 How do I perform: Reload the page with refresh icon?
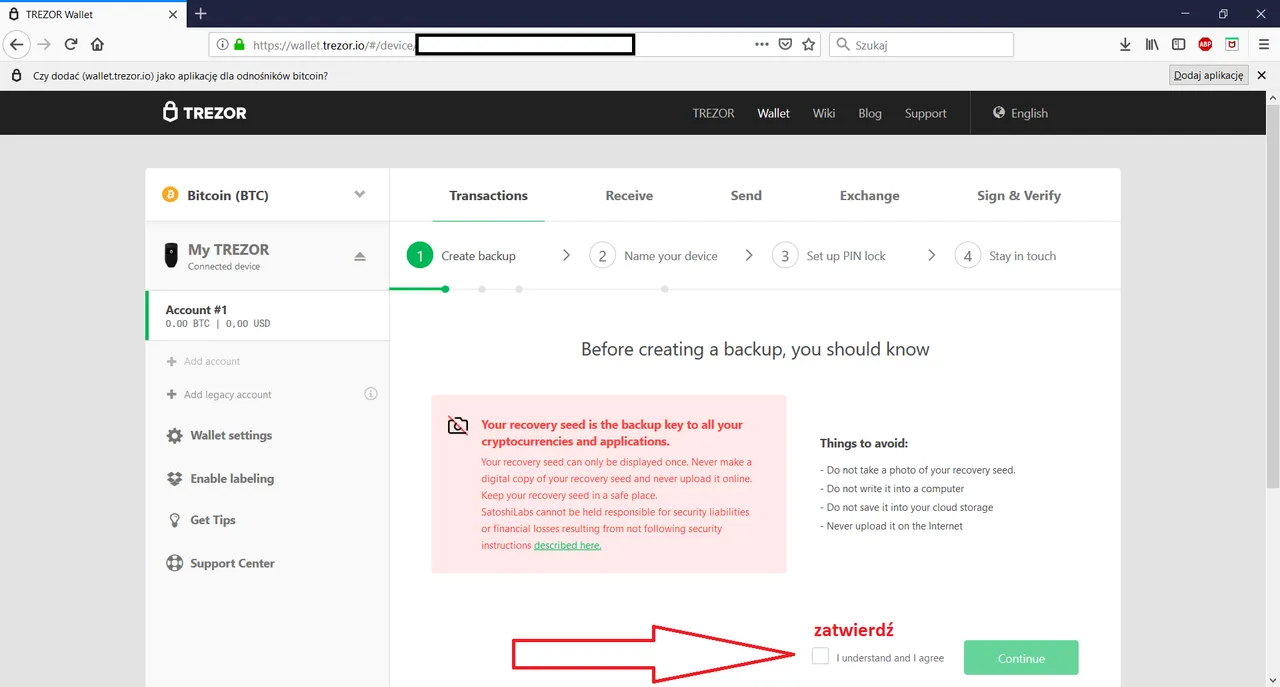click(71, 44)
